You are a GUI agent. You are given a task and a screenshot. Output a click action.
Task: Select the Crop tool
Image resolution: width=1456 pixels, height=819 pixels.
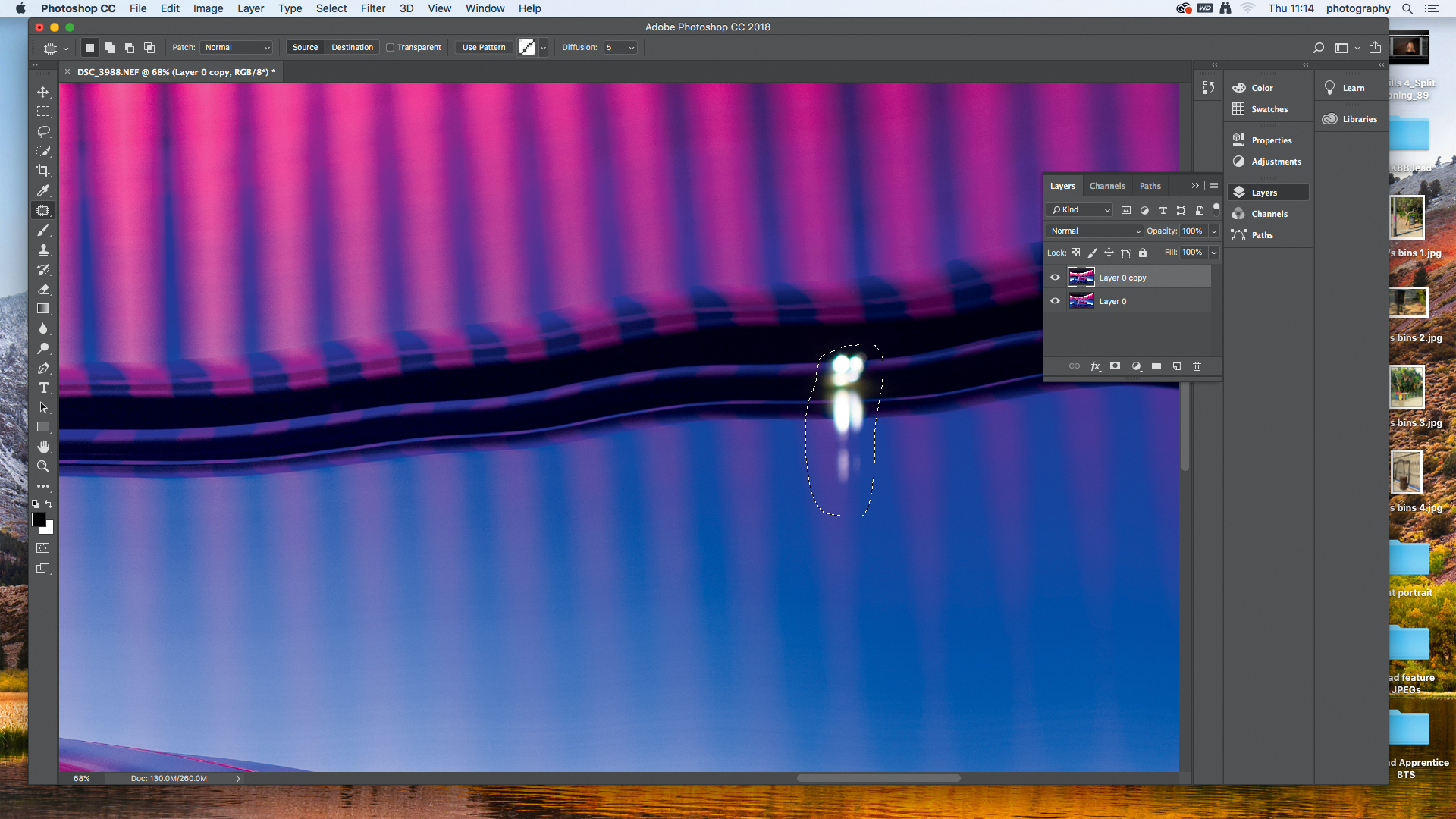tap(43, 171)
